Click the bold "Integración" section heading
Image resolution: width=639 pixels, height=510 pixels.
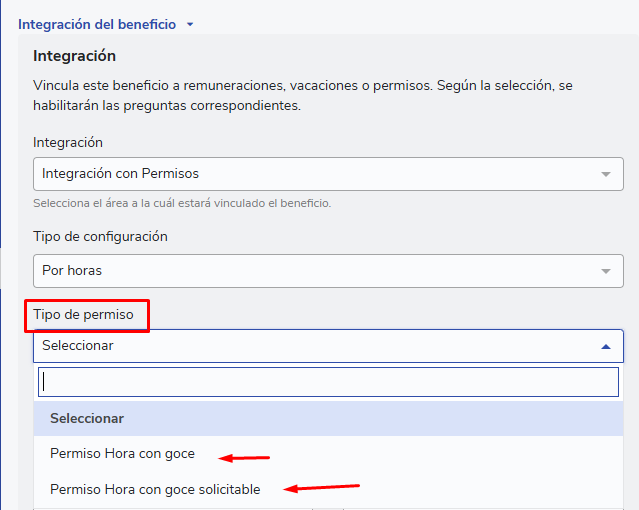pyautogui.click(x=74, y=56)
